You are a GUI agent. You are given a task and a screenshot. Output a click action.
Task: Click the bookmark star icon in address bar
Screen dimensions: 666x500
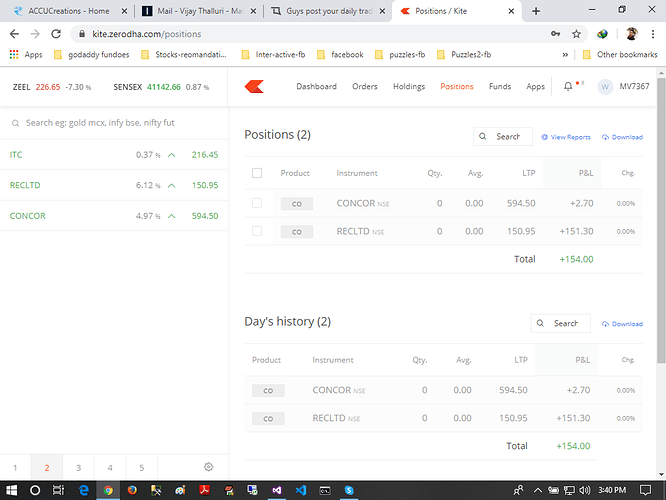pos(576,34)
